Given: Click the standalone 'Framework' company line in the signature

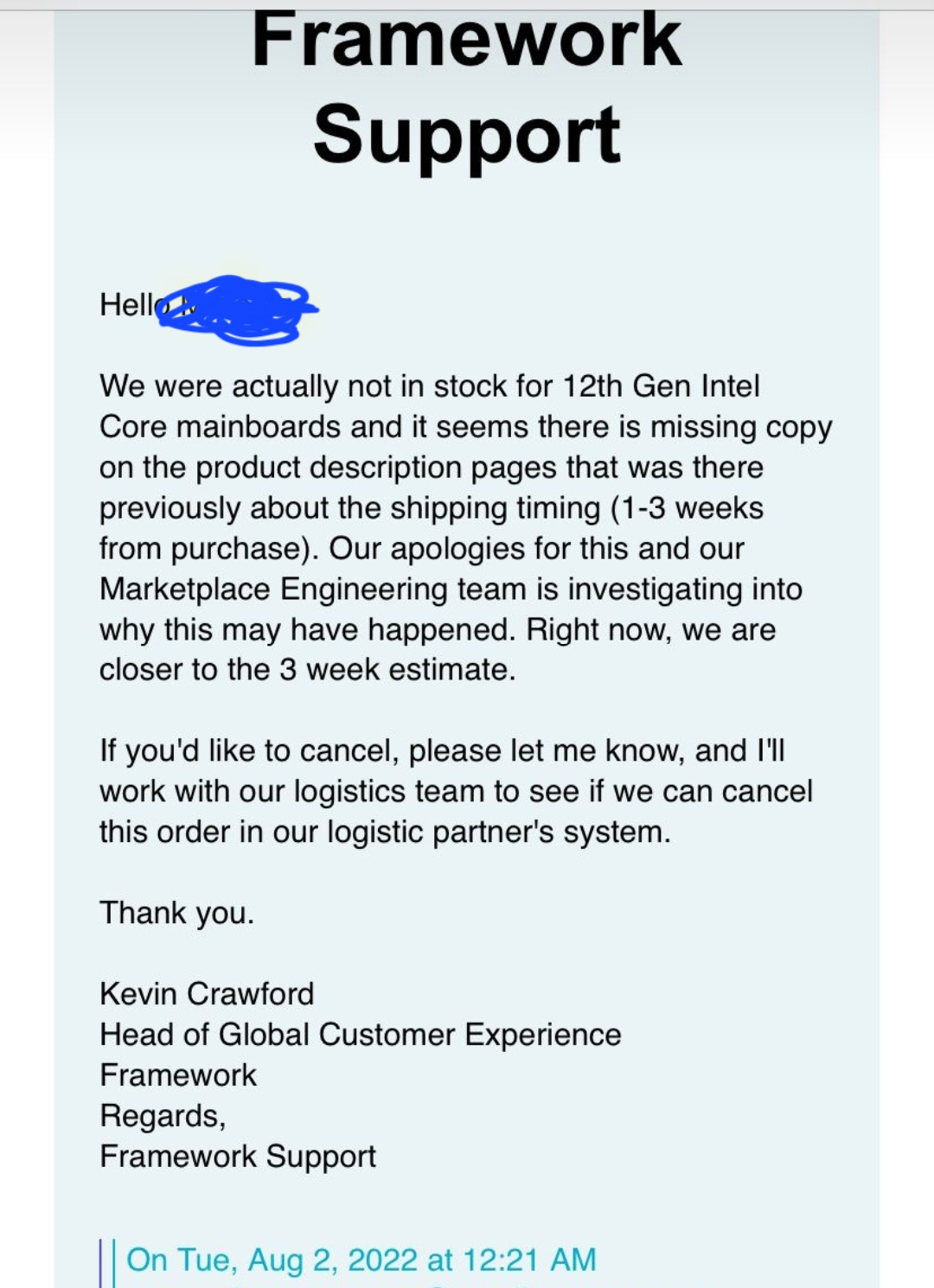Looking at the screenshot, I should (x=178, y=1074).
